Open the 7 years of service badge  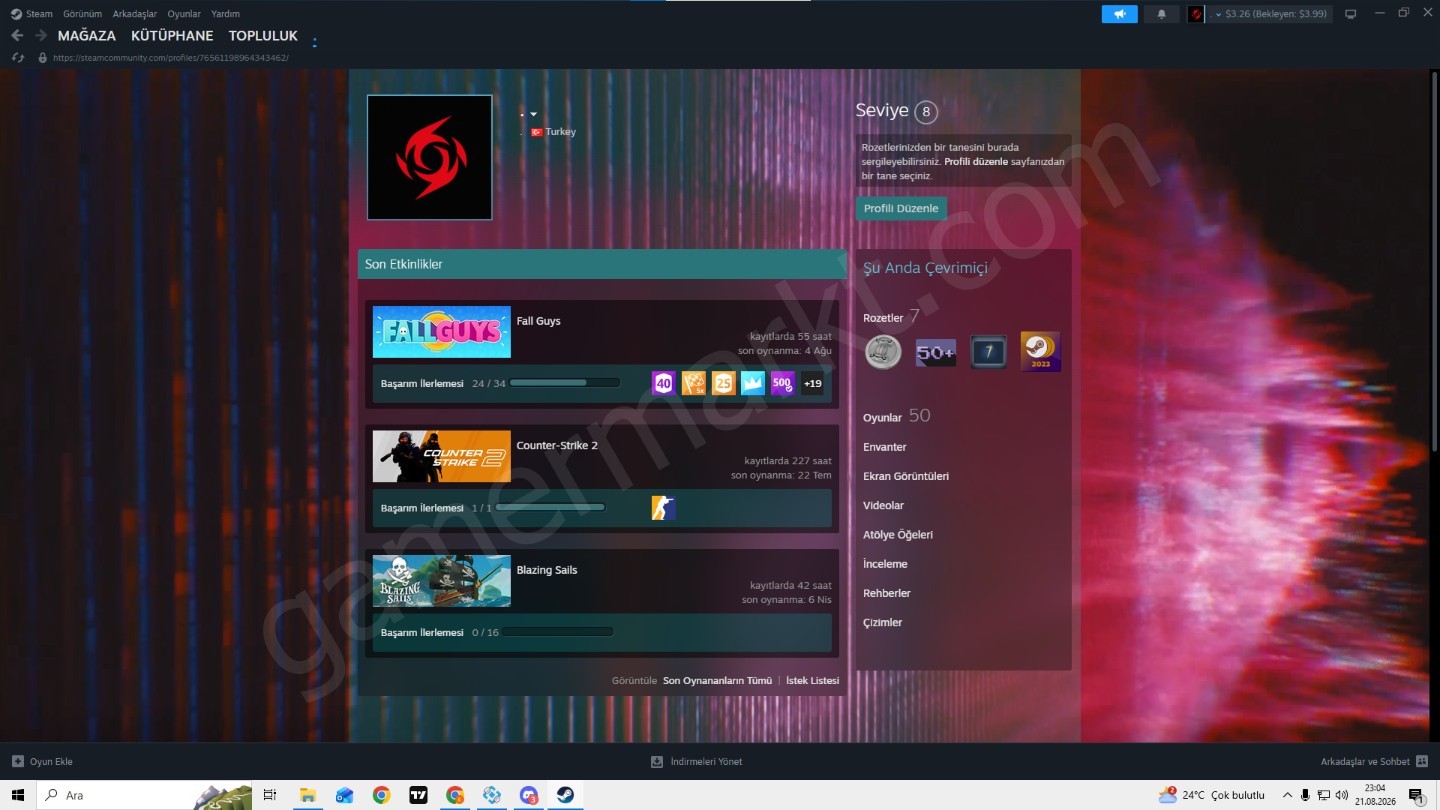point(989,352)
